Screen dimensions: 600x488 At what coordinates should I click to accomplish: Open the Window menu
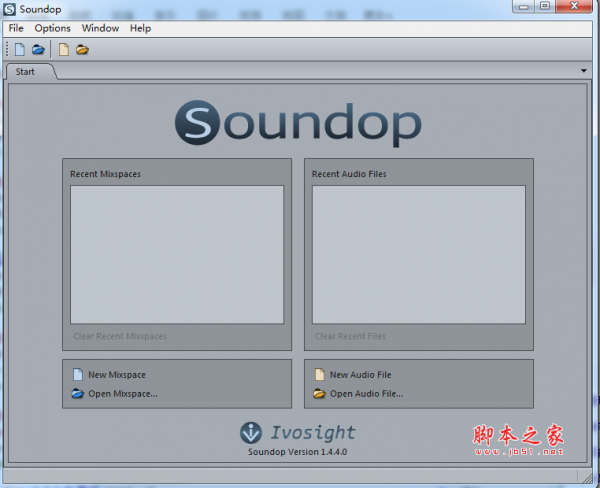click(100, 28)
